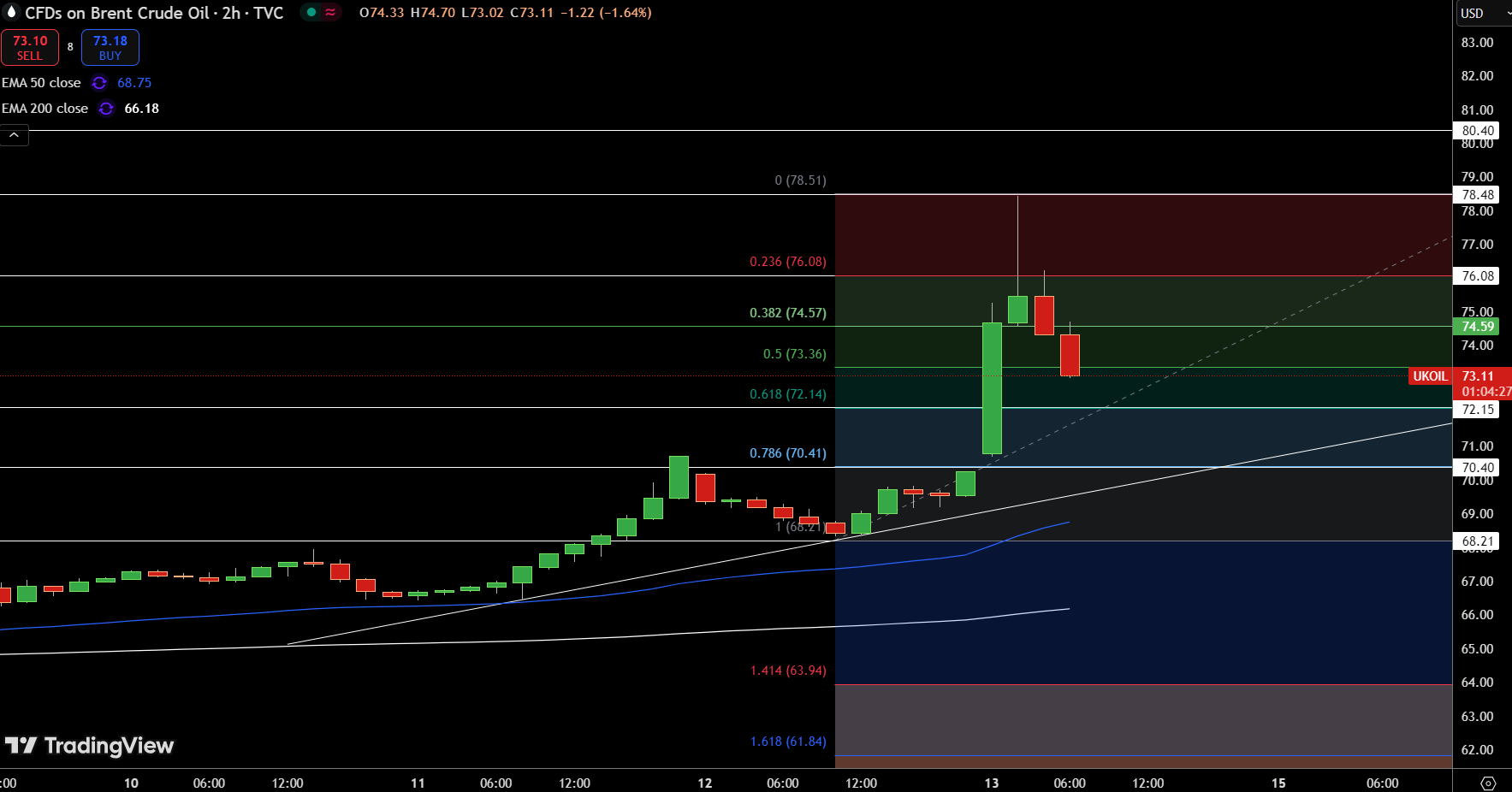
Task: Click the EMA 200 refresh icon
Action: tap(106, 109)
